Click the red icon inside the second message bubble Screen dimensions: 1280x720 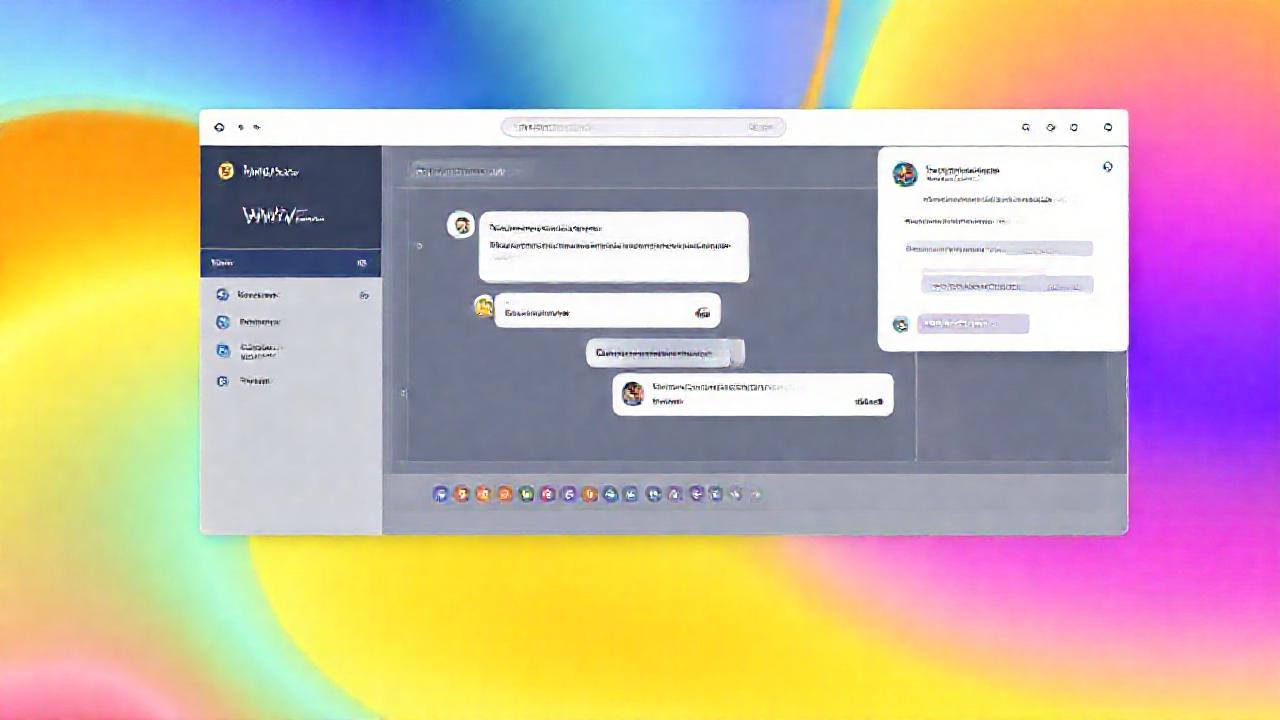[703, 313]
